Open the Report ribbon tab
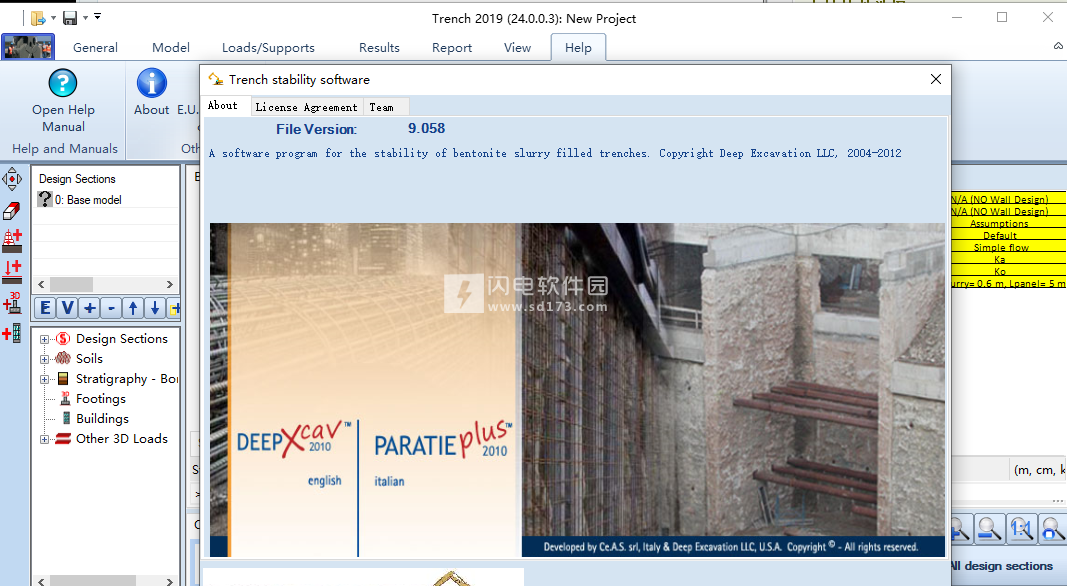The height and width of the screenshot is (586, 1067). tap(452, 48)
